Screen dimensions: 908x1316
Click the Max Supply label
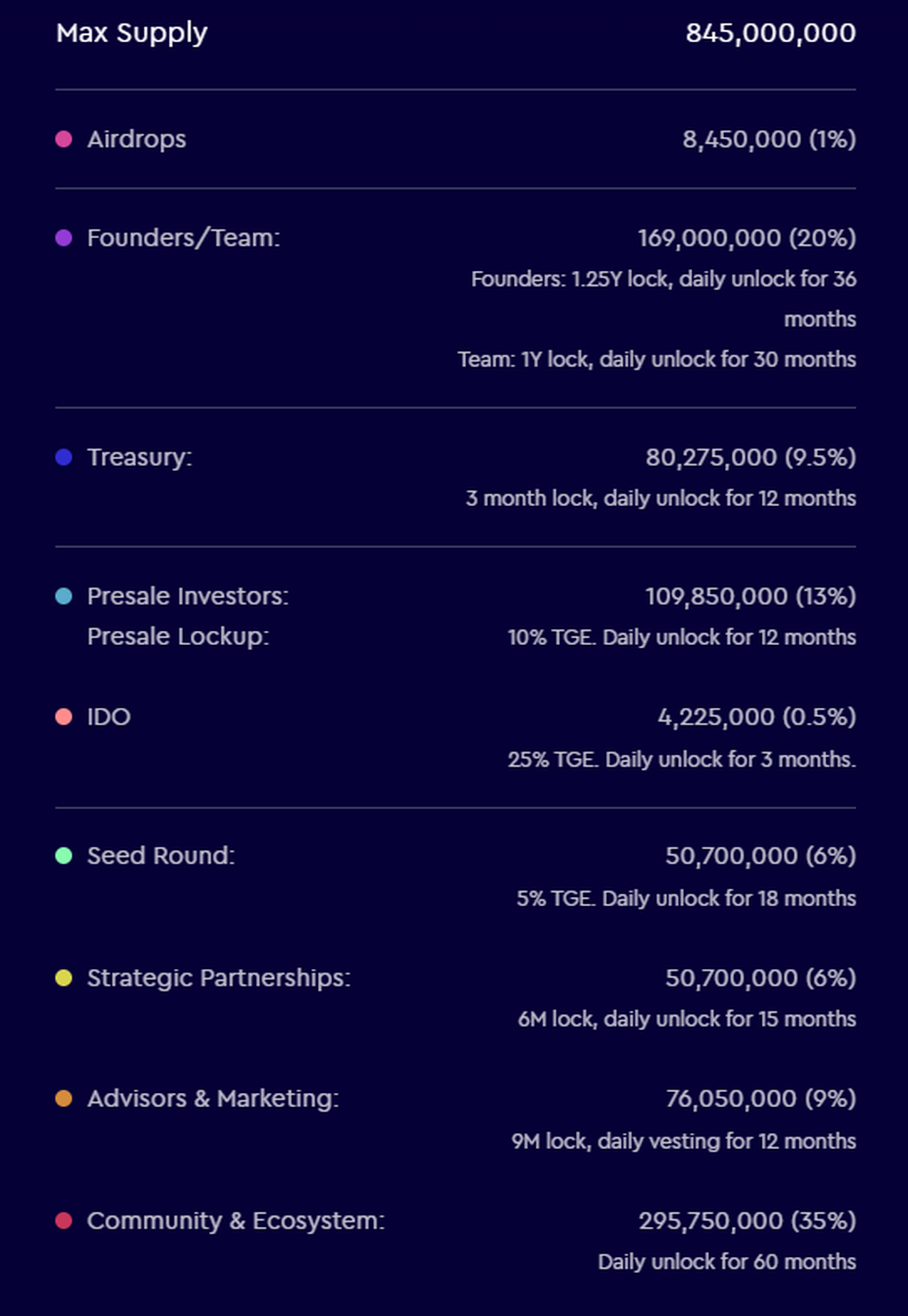[132, 33]
